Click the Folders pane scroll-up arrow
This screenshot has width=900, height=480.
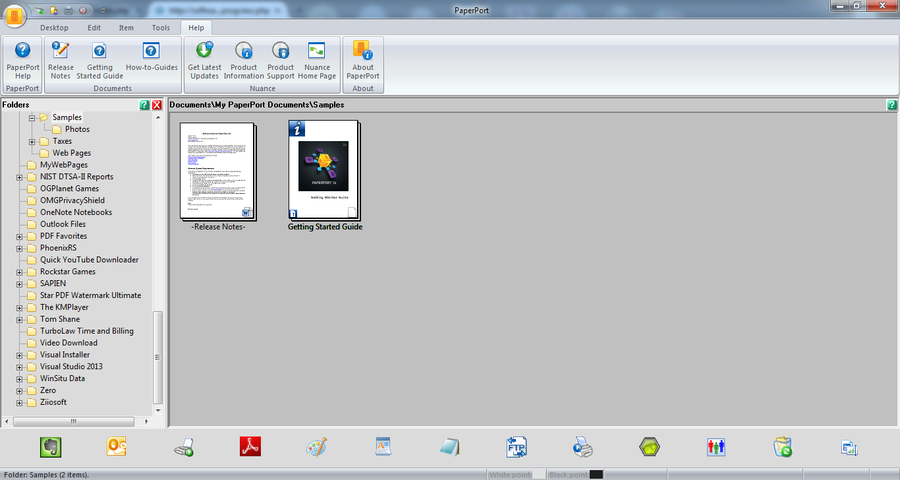tap(158, 117)
